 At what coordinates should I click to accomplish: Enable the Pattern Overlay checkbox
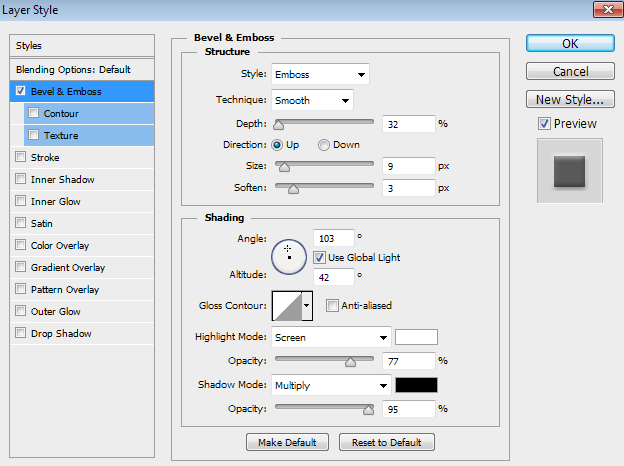tap(21, 289)
